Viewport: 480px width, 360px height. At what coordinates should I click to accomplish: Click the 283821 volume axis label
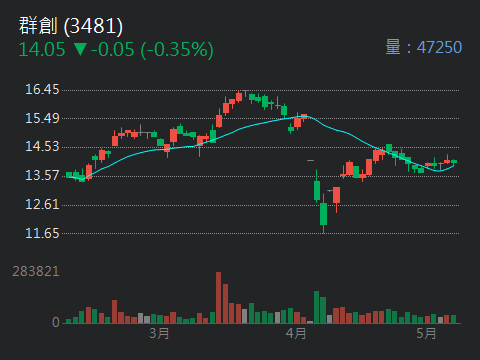(x=36, y=272)
